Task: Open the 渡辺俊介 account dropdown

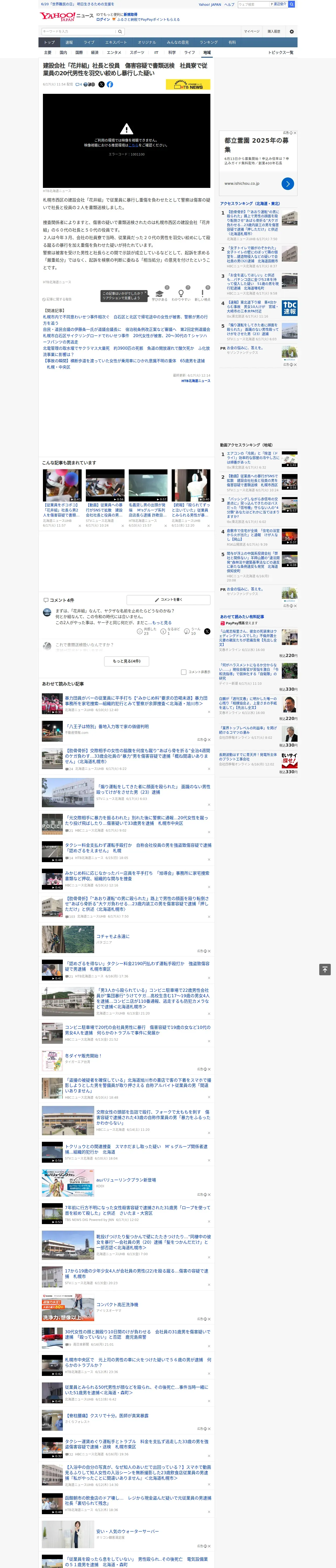Action: (x=279, y=4)
